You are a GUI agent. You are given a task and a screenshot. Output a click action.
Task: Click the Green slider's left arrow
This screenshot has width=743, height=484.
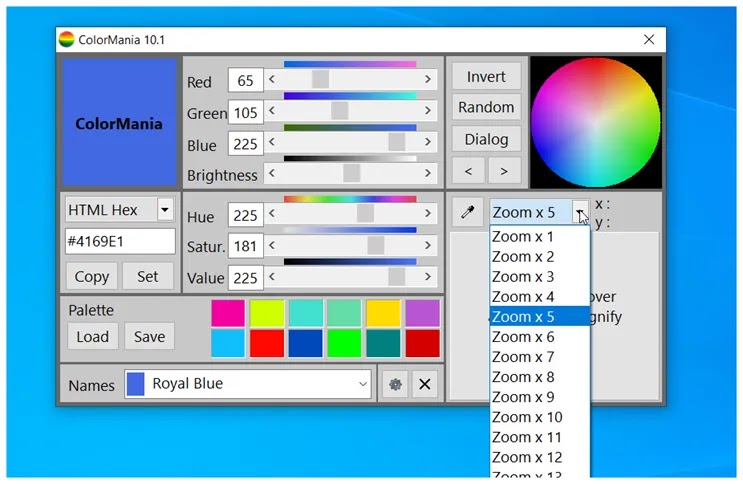[x=272, y=111]
